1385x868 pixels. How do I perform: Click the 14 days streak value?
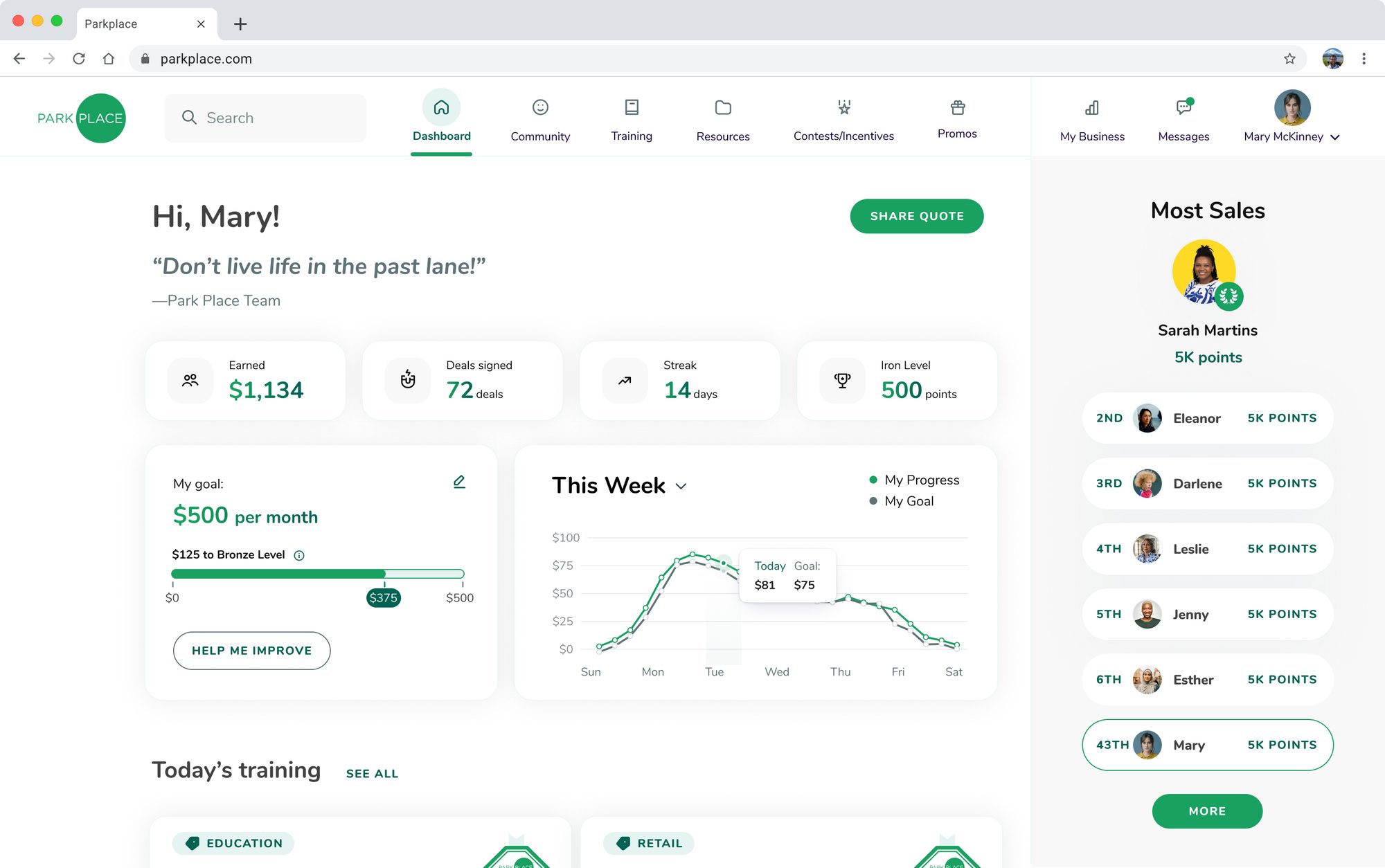pyautogui.click(x=690, y=390)
